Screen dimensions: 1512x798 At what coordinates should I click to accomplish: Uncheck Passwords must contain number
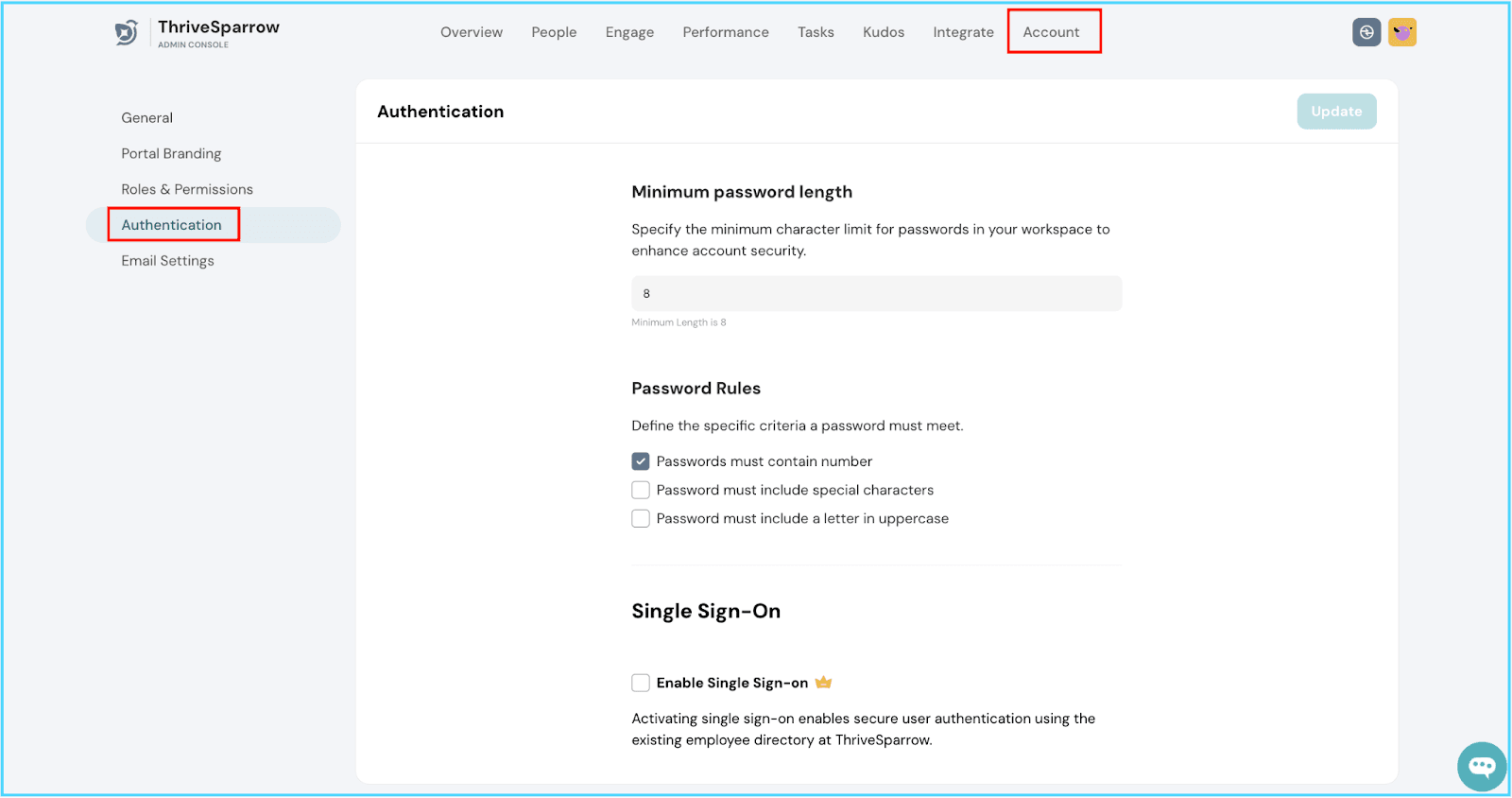point(641,461)
